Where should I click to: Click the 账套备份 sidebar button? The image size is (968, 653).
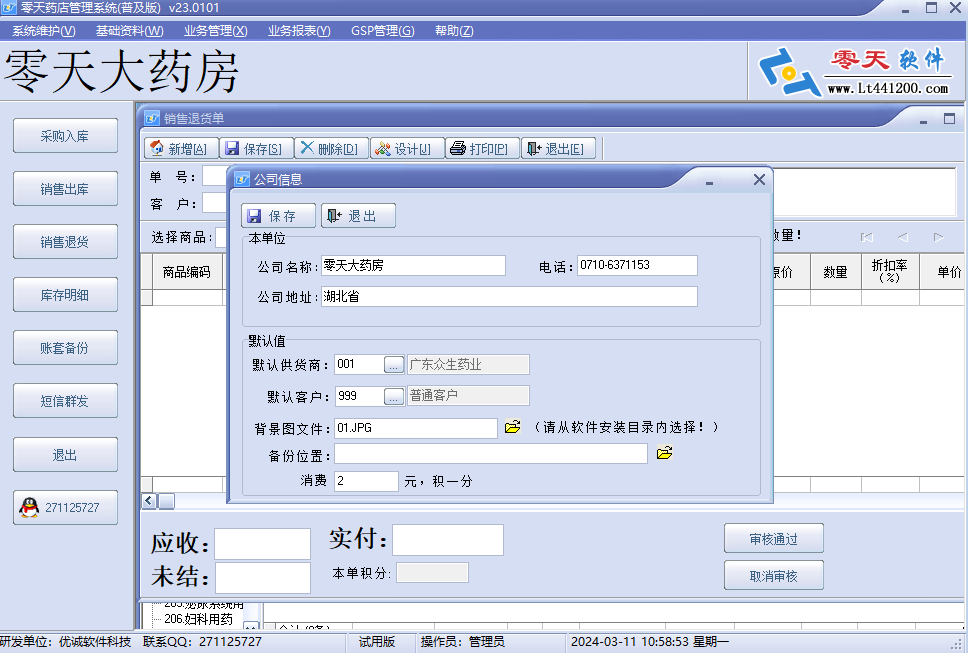tap(65, 348)
